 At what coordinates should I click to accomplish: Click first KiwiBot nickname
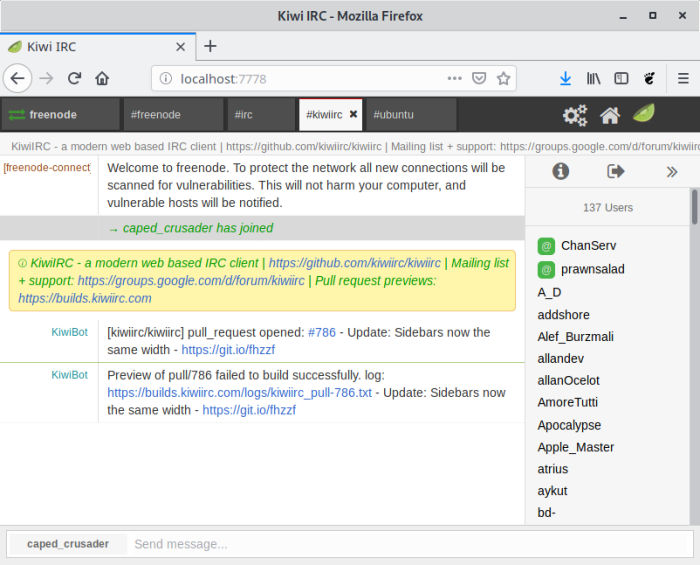(x=69, y=332)
